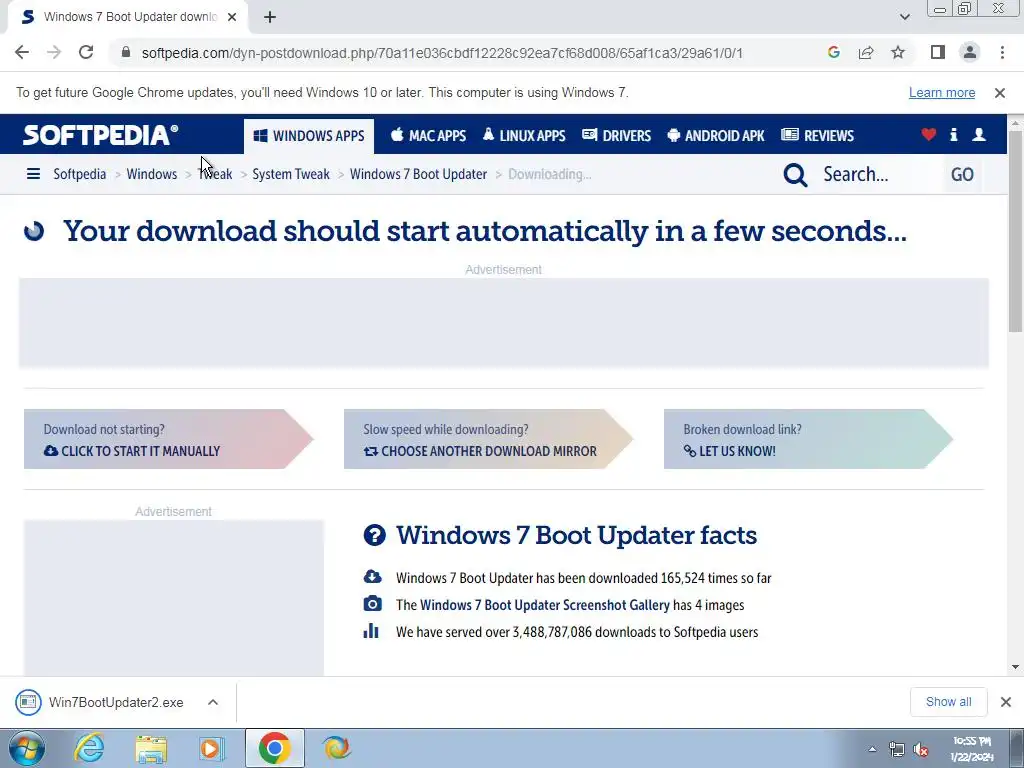
Task: Click the share page icon
Action: click(x=866, y=52)
